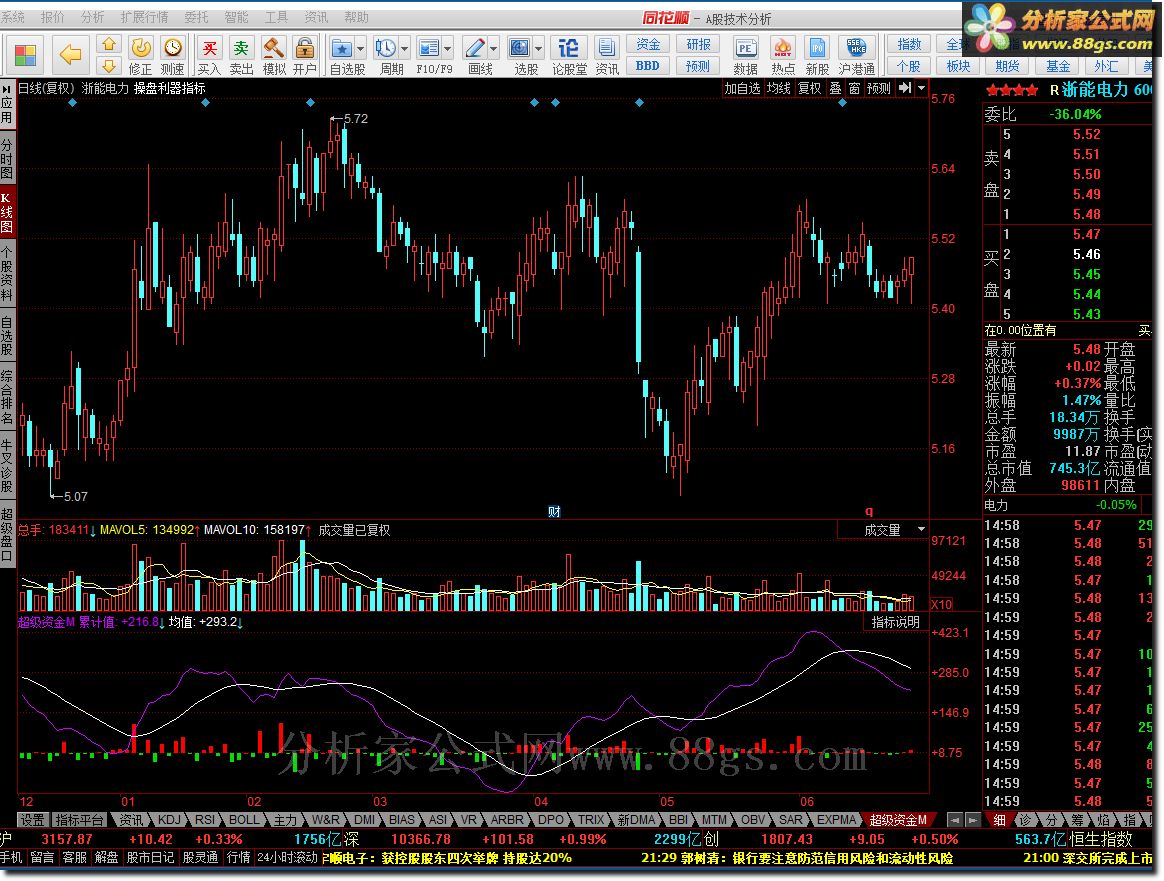
Task: Toggle 复权 price adjustment
Action: coord(809,88)
